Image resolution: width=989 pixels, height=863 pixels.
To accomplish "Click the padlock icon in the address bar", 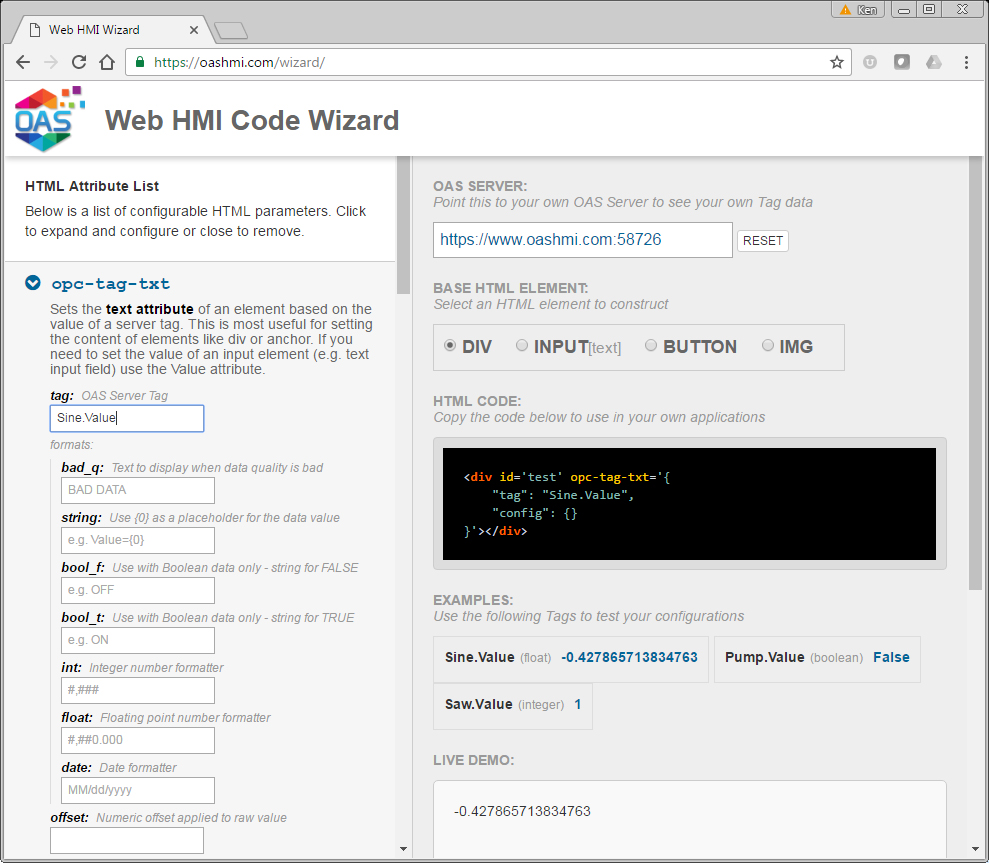I will [x=140, y=62].
